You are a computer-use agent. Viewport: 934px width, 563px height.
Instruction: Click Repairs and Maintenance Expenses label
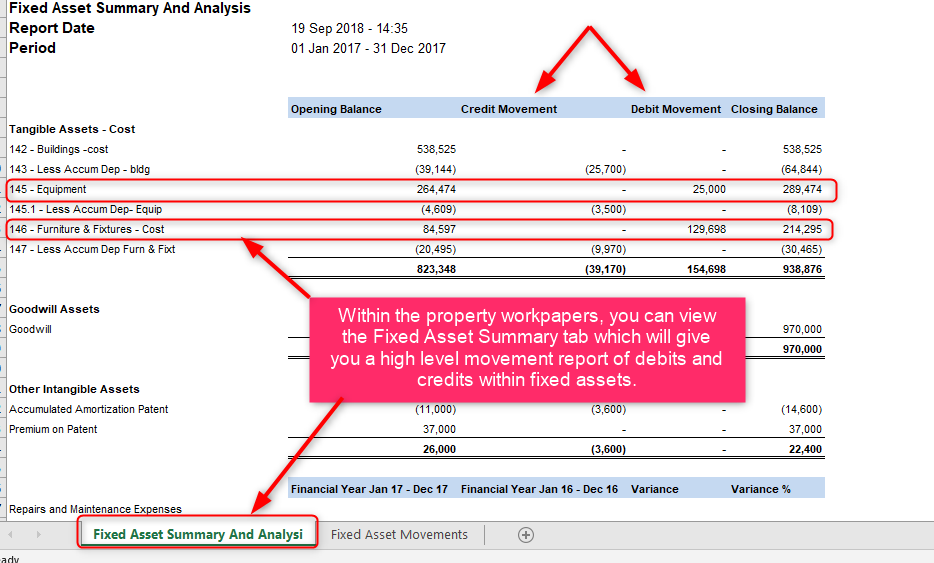tap(95, 509)
